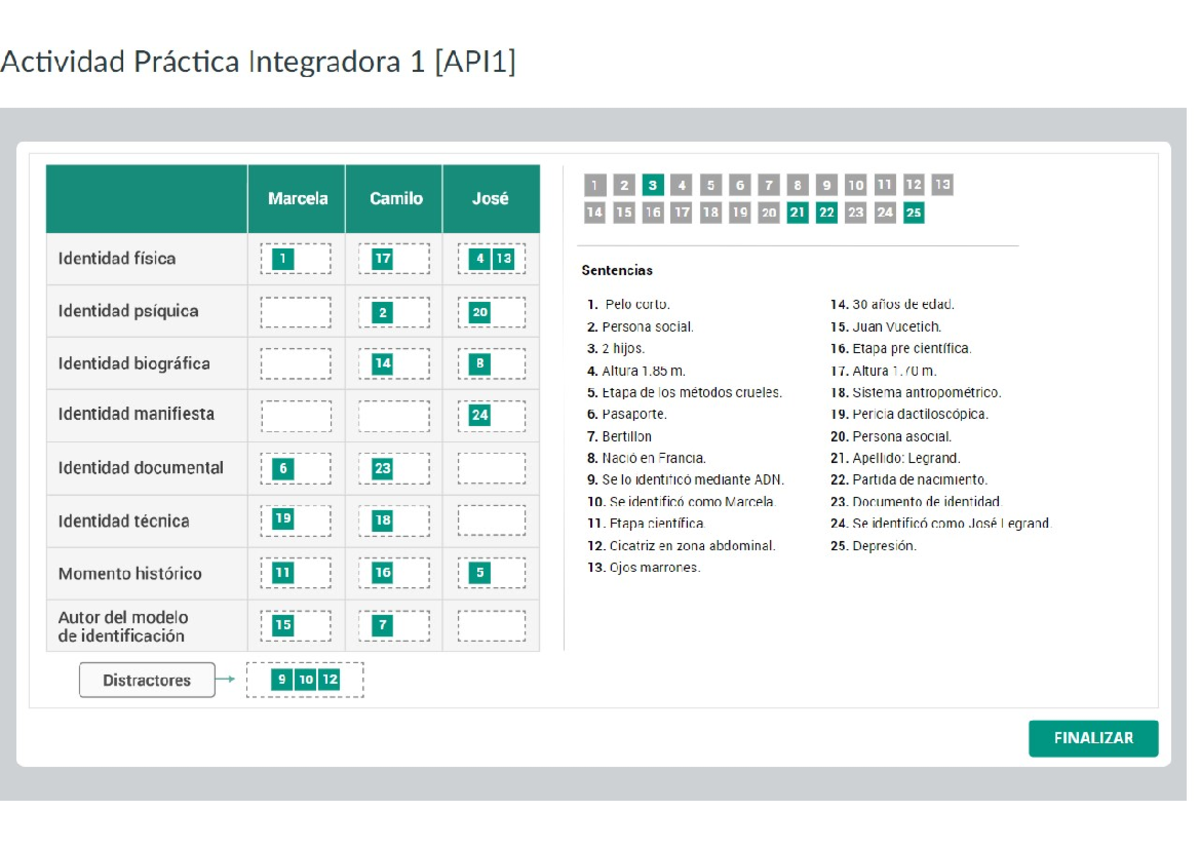
Task: Click Camilo's empty Identidad manifiesta slot
Action: 394,415
